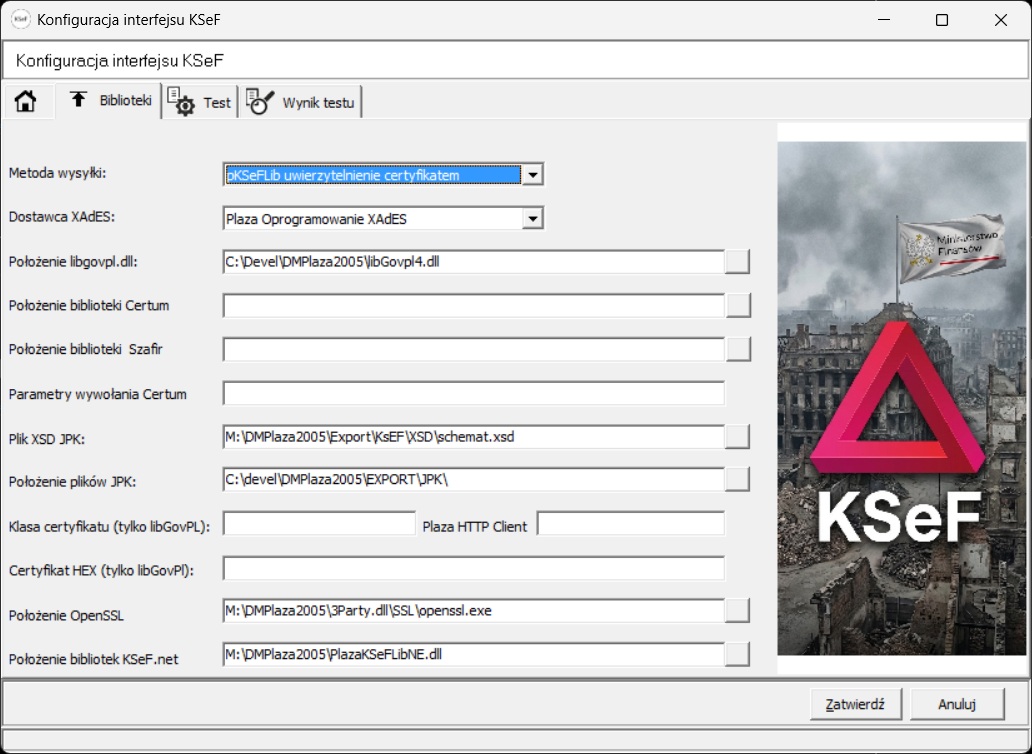This screenshot has width=1032, height=754.
Task: Click the KSeF app icon in title bar
Action: click(20, 20)
